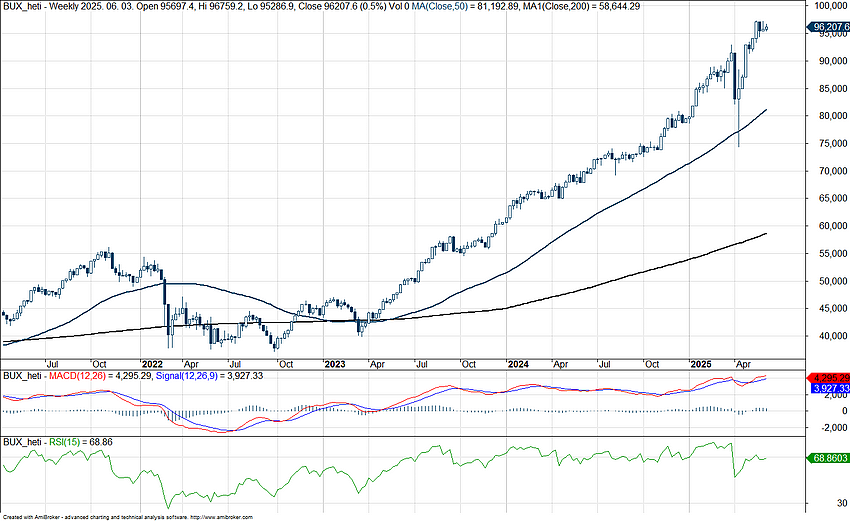Screen dimensions: 850x521
Task: Click the 2023 year marker on time axis
Action: coord(334,364)
